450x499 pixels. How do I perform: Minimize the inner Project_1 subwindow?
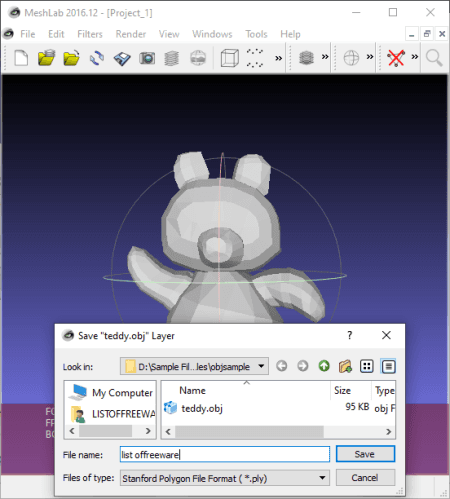click(412, 34)
